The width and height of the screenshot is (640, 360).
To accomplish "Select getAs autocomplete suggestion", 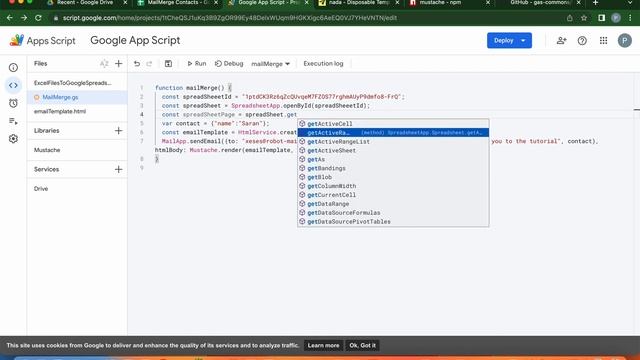I will (393, 160).
